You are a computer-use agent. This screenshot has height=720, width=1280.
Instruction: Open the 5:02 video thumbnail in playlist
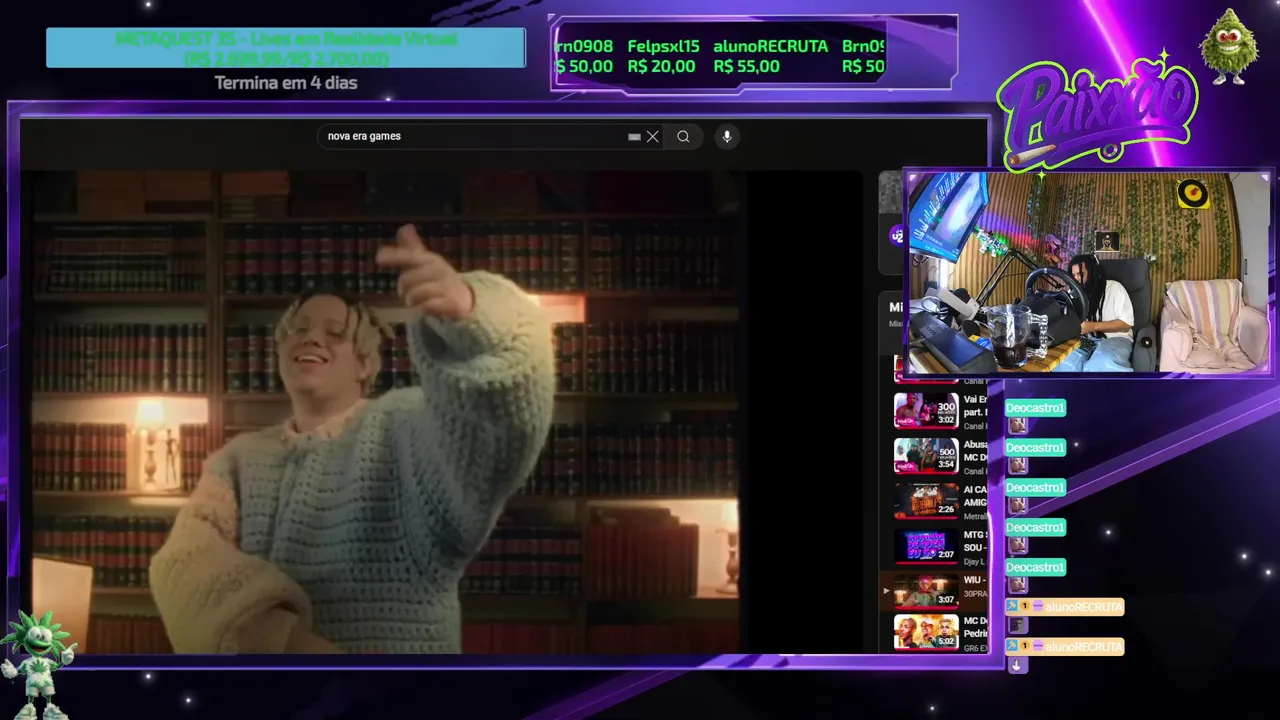tap(926, 632)
